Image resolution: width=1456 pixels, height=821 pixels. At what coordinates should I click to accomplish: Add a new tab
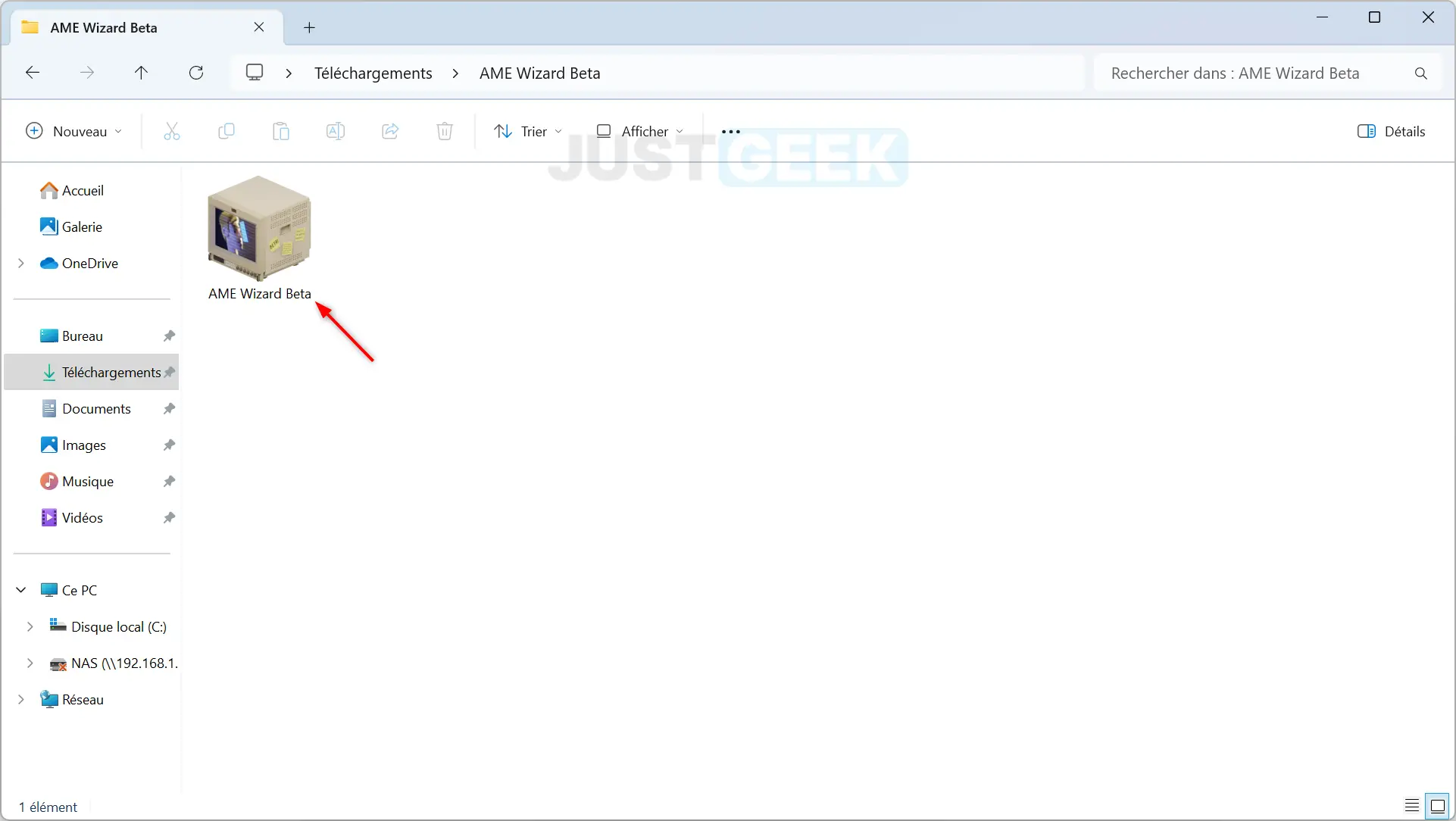(309, 28)
